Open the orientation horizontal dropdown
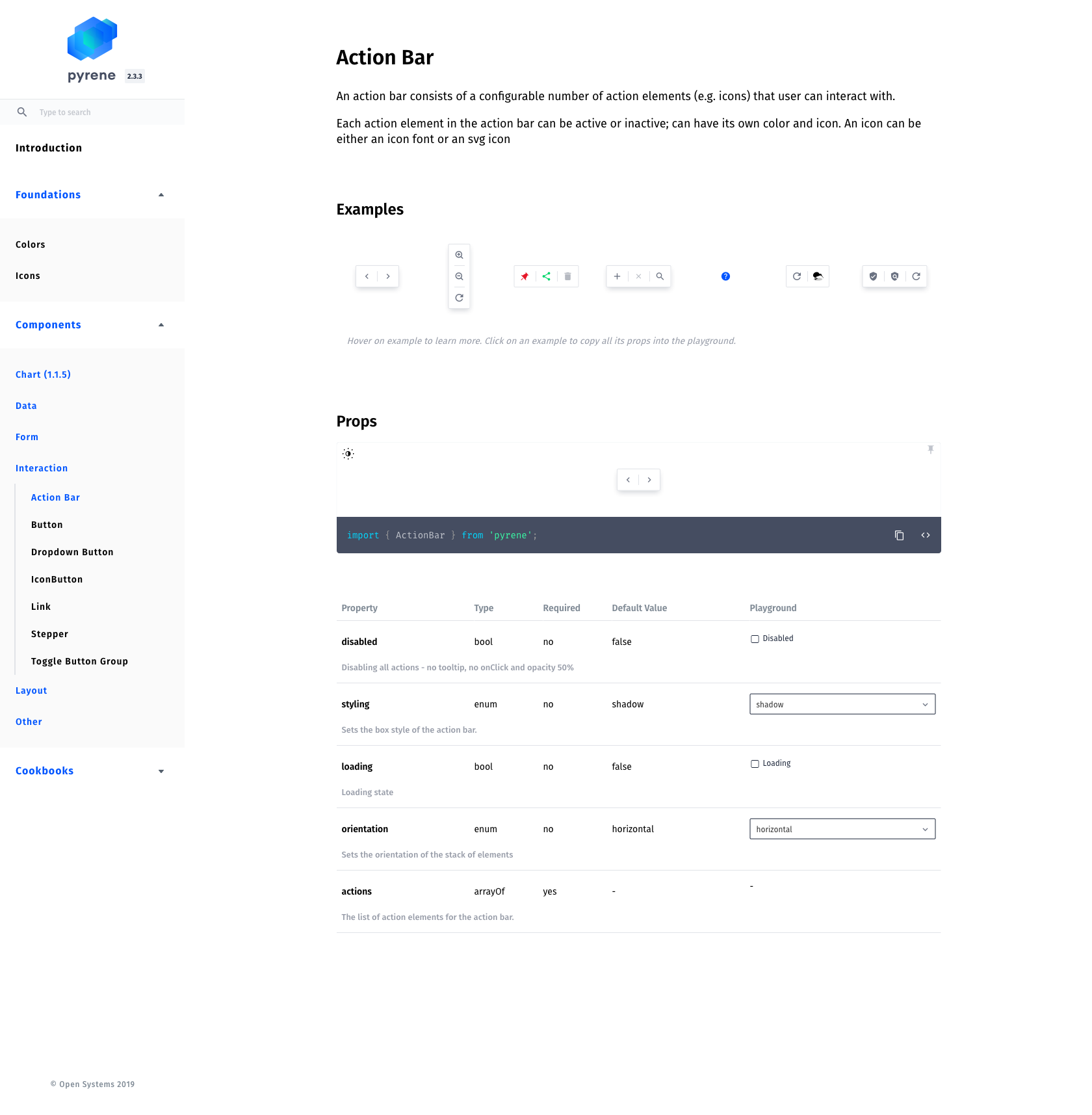 (842, 829)
